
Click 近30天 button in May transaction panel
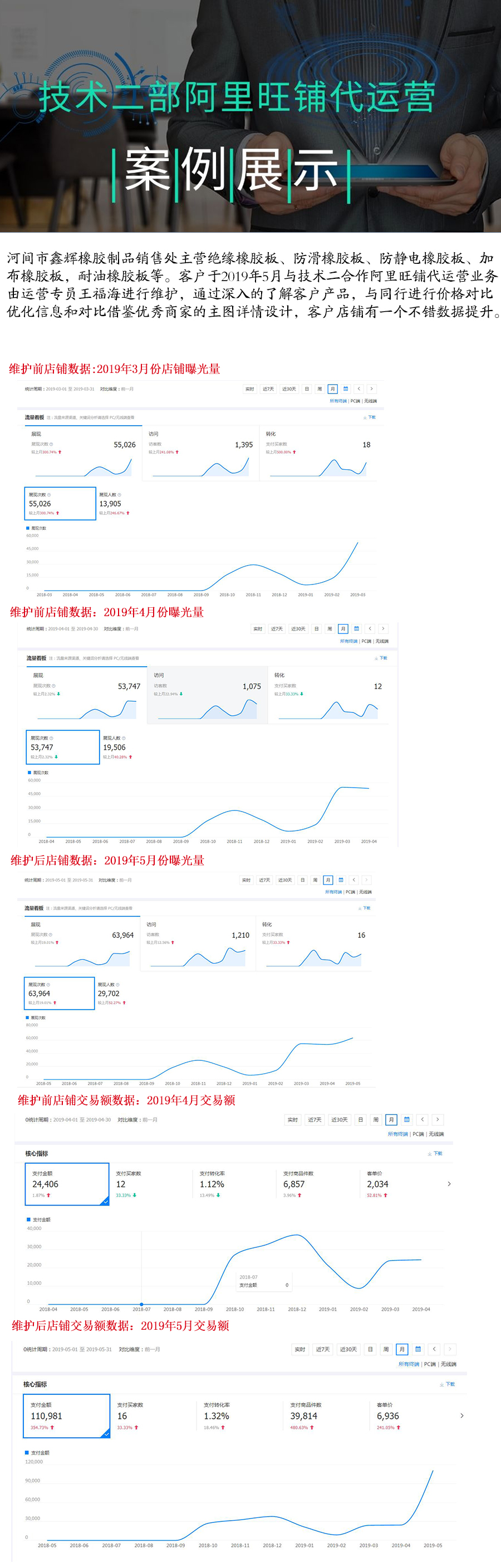point(348,1349)
